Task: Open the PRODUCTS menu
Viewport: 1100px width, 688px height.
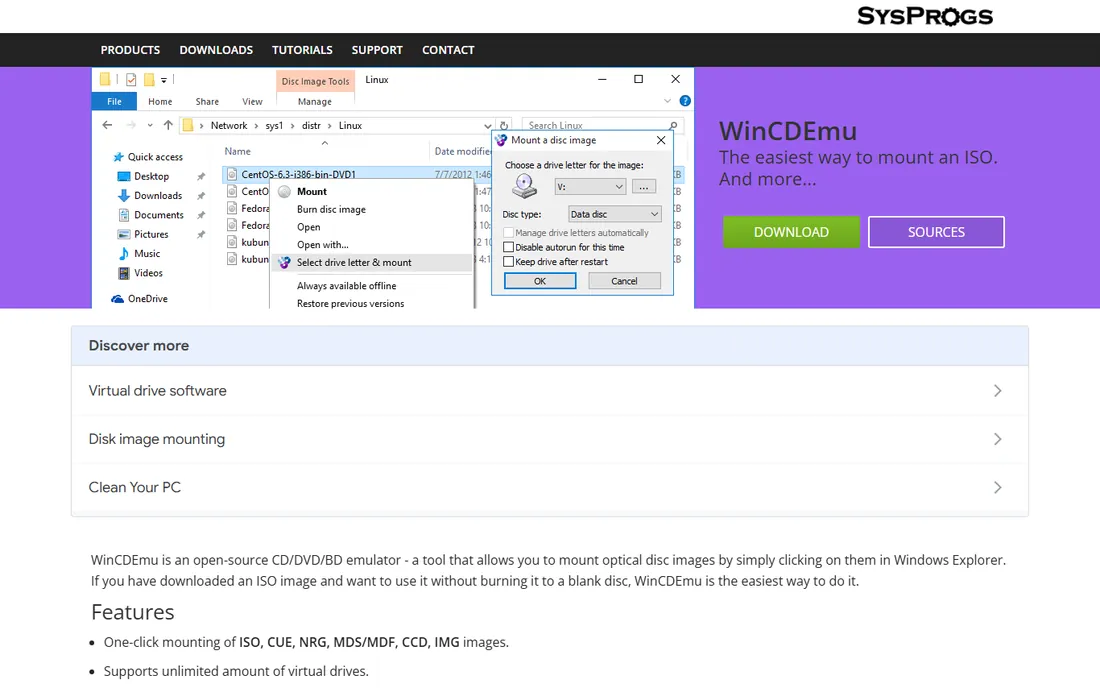Action: tap(130, 50)
